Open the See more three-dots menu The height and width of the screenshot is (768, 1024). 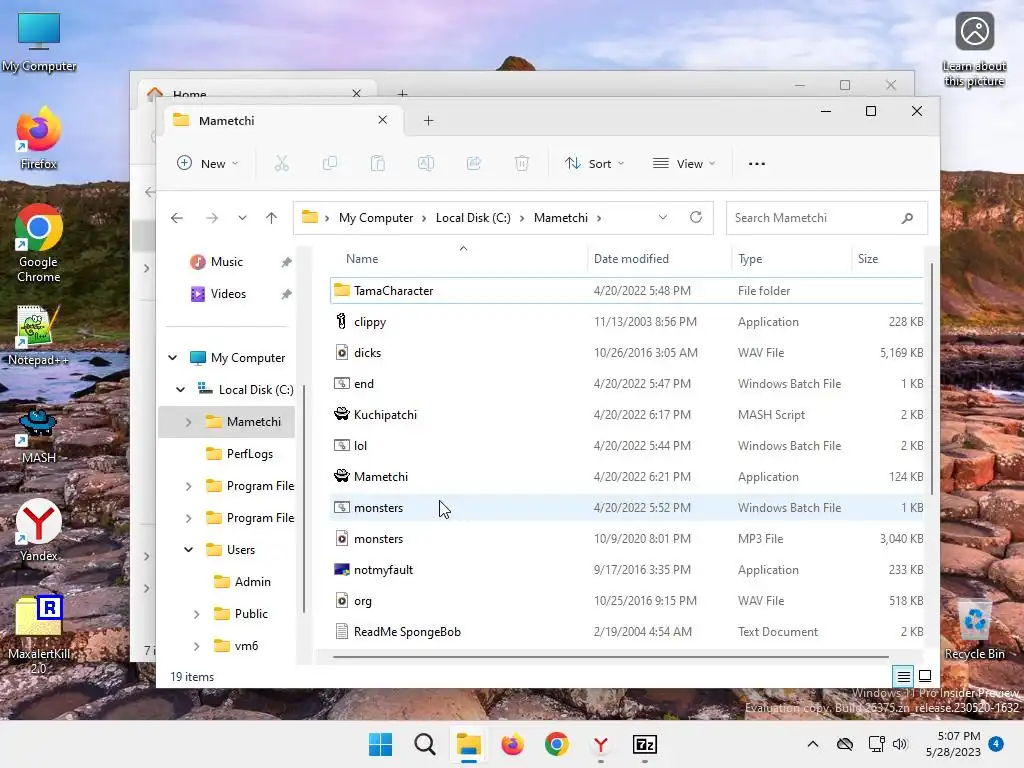pos(757,164)
